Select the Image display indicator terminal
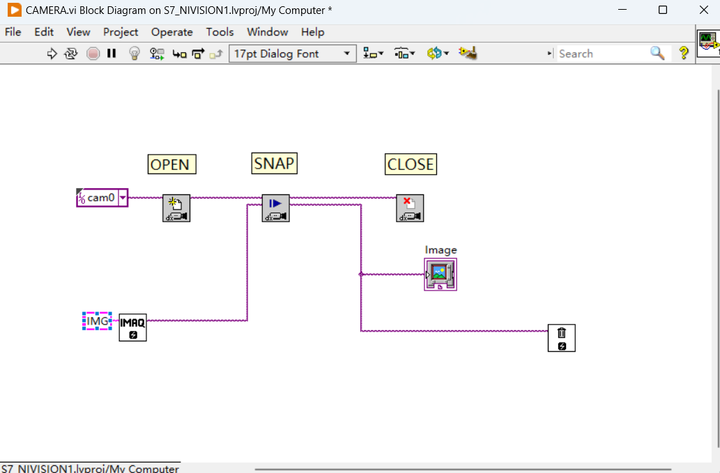Viewport: 720px width, 473px height. [440, 275]
